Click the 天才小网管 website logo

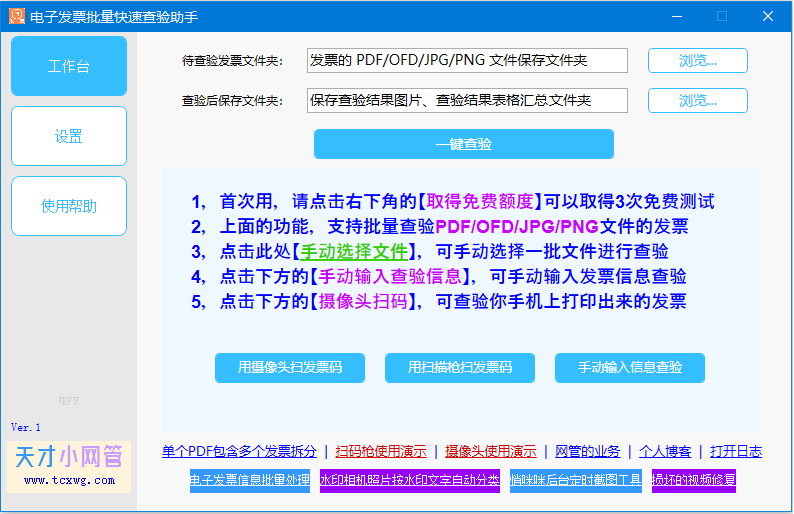[69, 466]
